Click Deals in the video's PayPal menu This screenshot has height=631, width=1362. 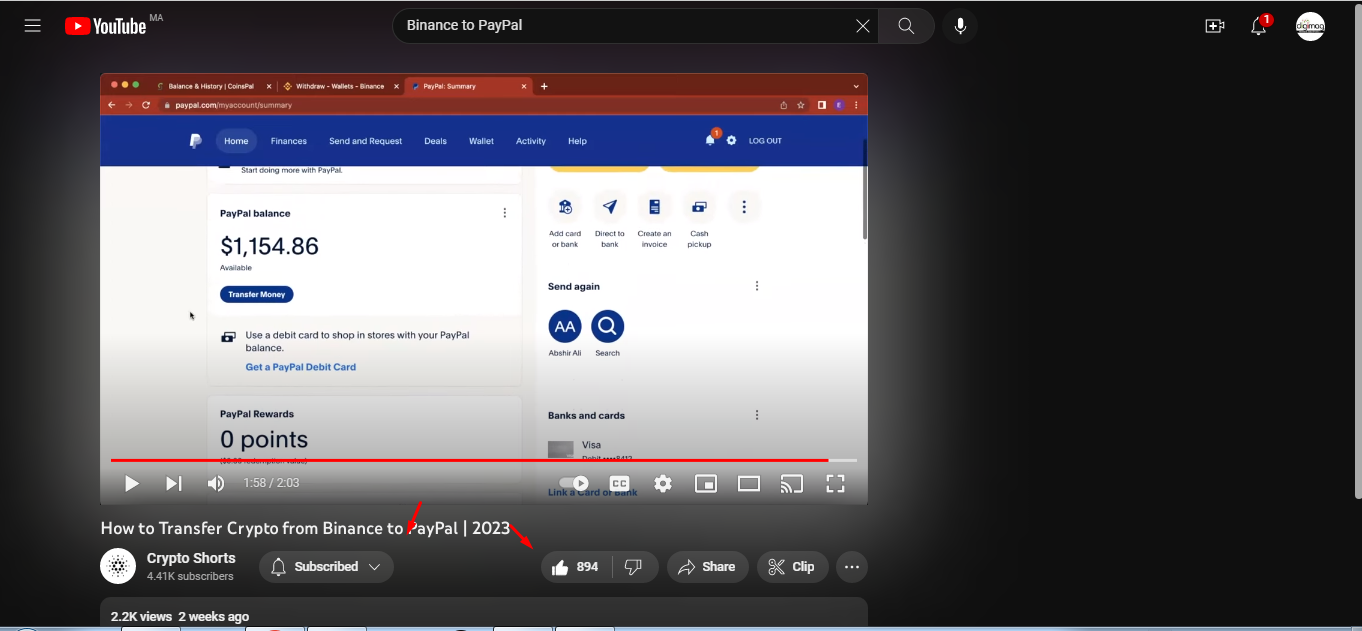435,141
